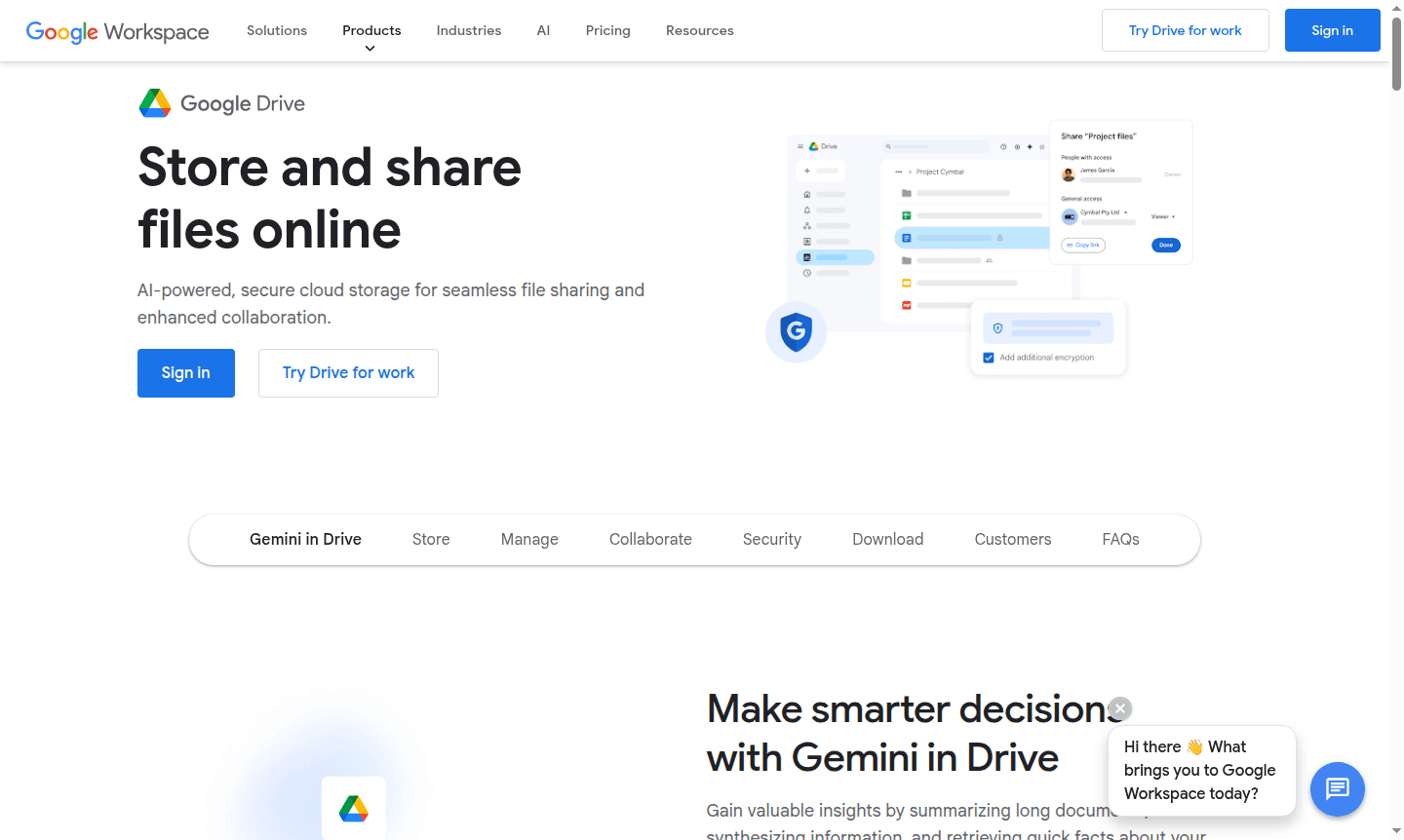Switch to the Security tab
Image resolution: width=1404 pixels, height=840 pixels.
coord(771,539)
